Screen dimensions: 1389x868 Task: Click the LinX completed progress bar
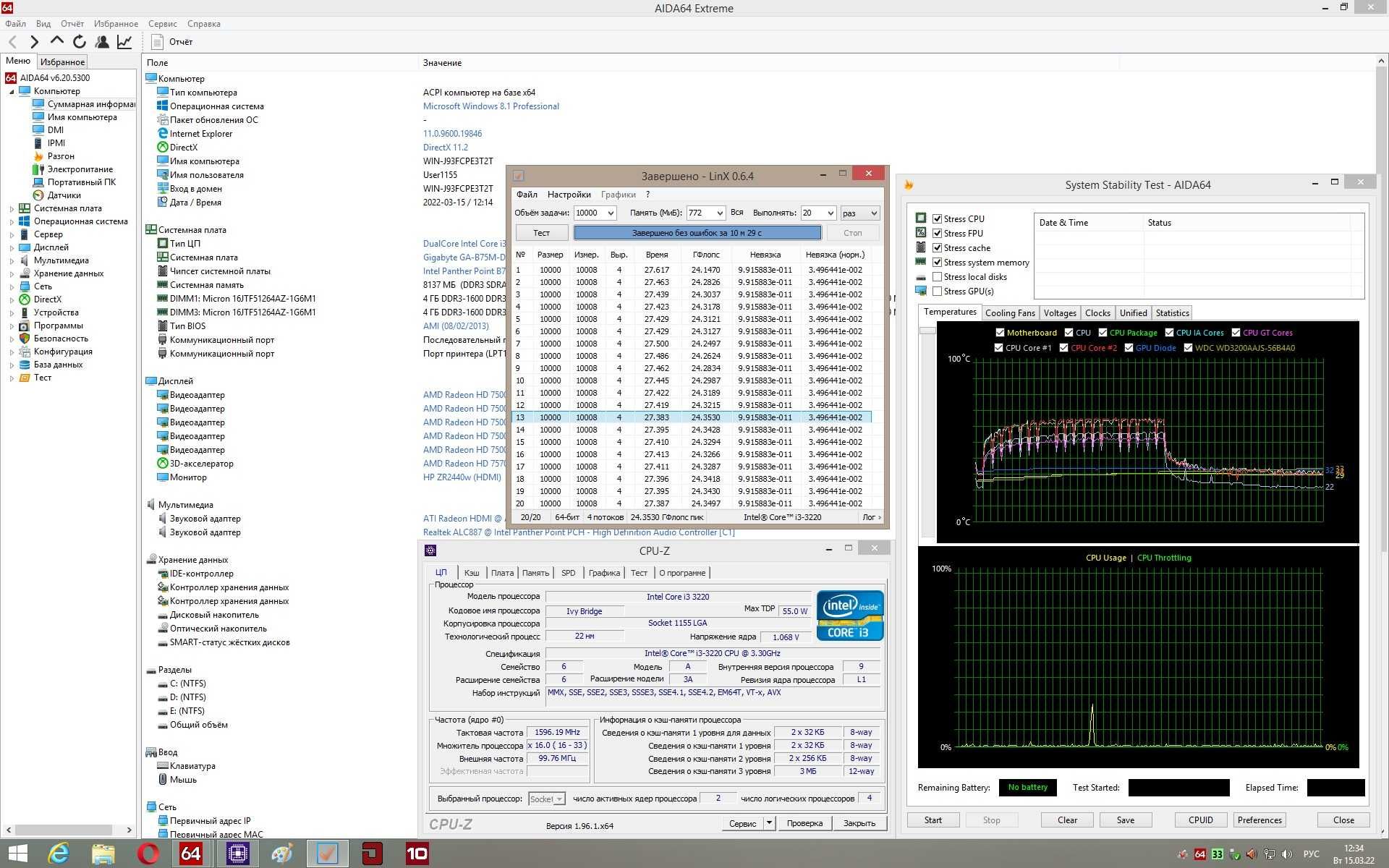click(x=697, y=233)
